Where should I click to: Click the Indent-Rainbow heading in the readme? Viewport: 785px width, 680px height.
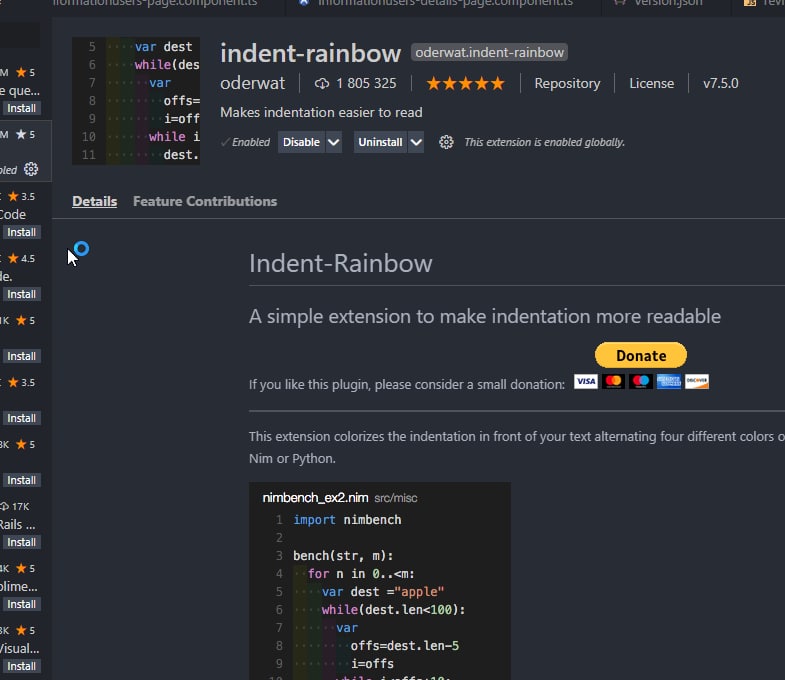tap(340, 263)
